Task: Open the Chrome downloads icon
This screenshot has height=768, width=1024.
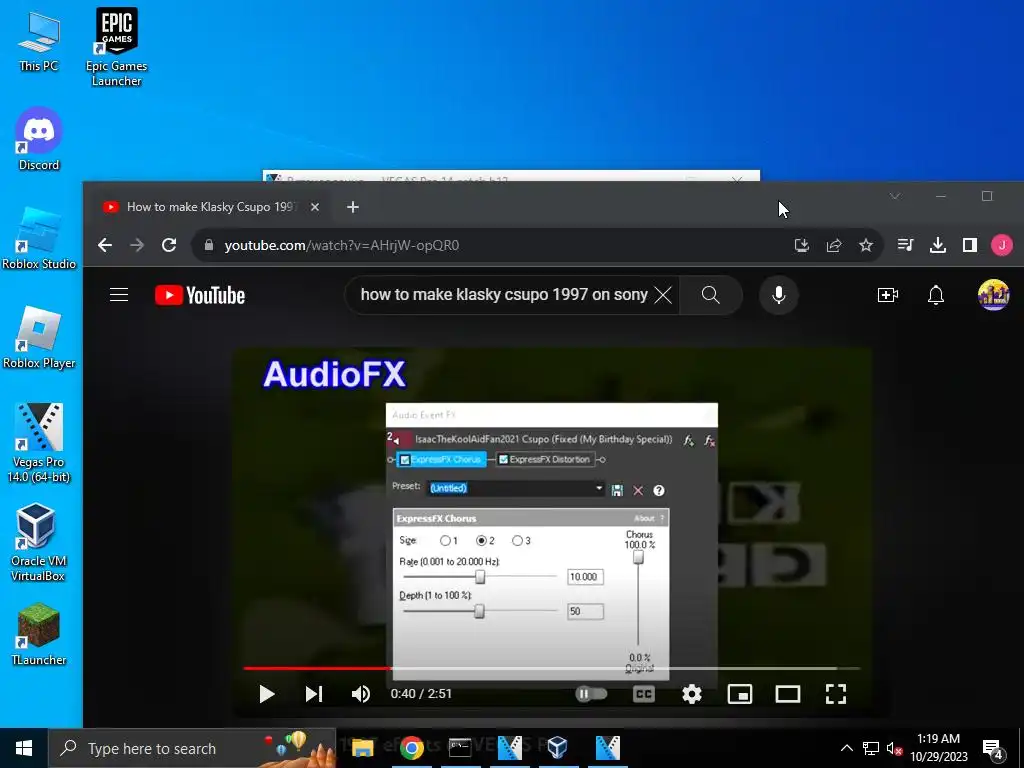Action: (938, 245)
